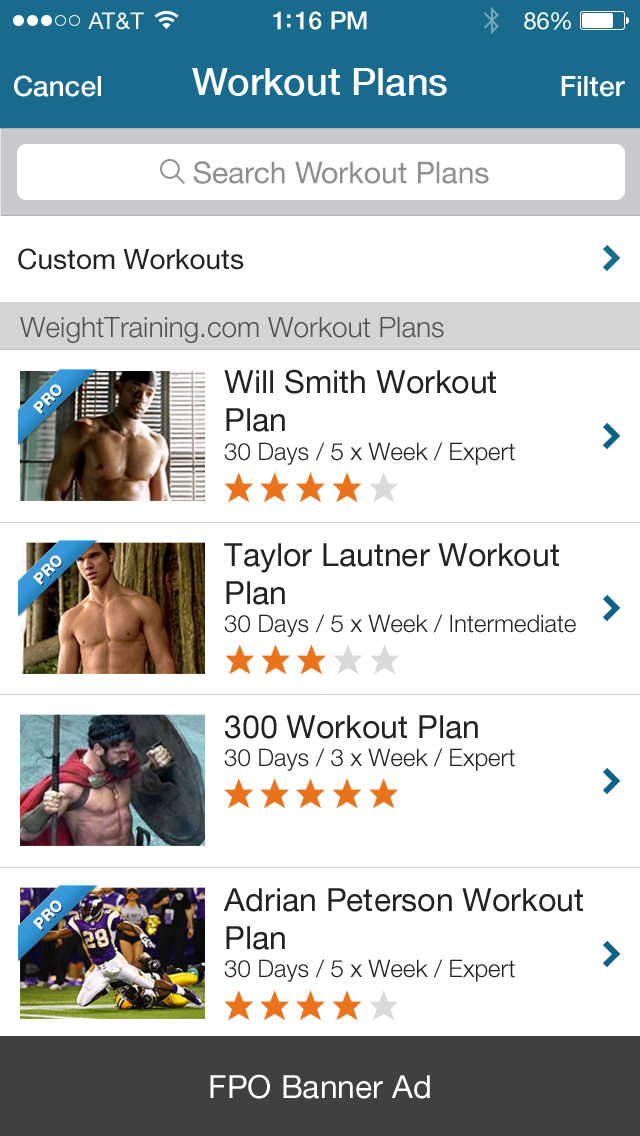This screenshot has width=640, height=1136.
Task: Tap PRO ribbon on Will Smith thumbnail
Action: click(x=47, y=399)
